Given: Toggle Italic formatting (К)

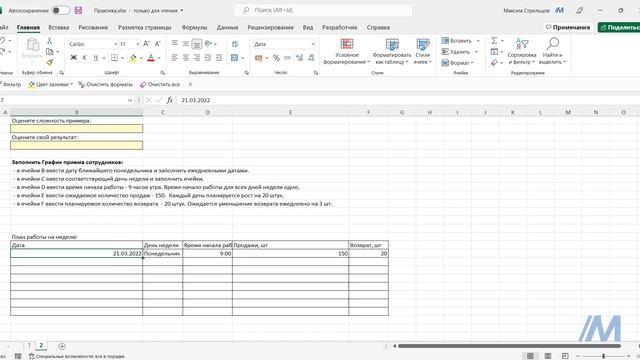Looking at the screenshot, I should (x=84, y=58).
